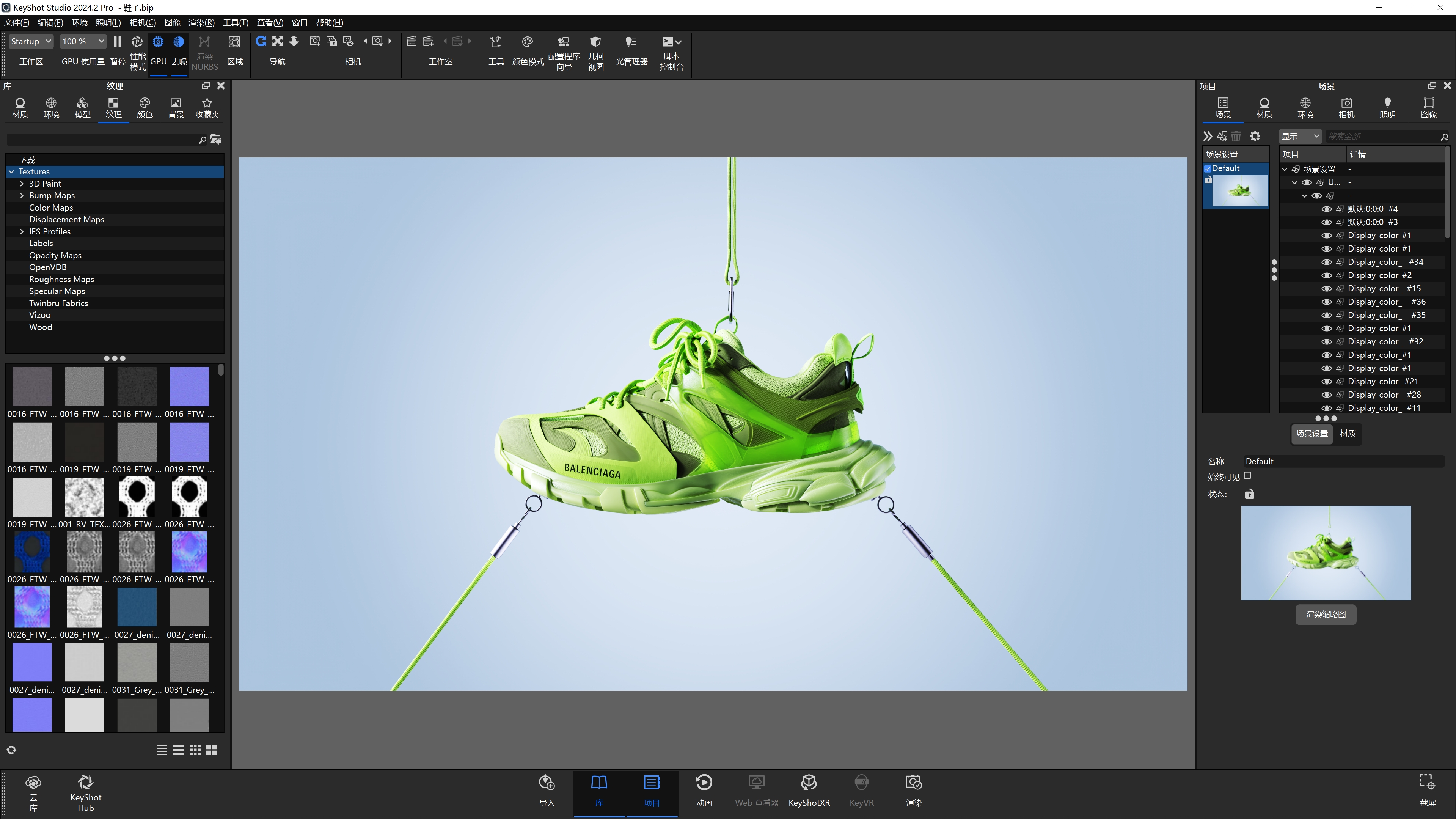Open KeyShotXR wizard
The height and width of the screenshot is (819, 1456).
point(809,791)
